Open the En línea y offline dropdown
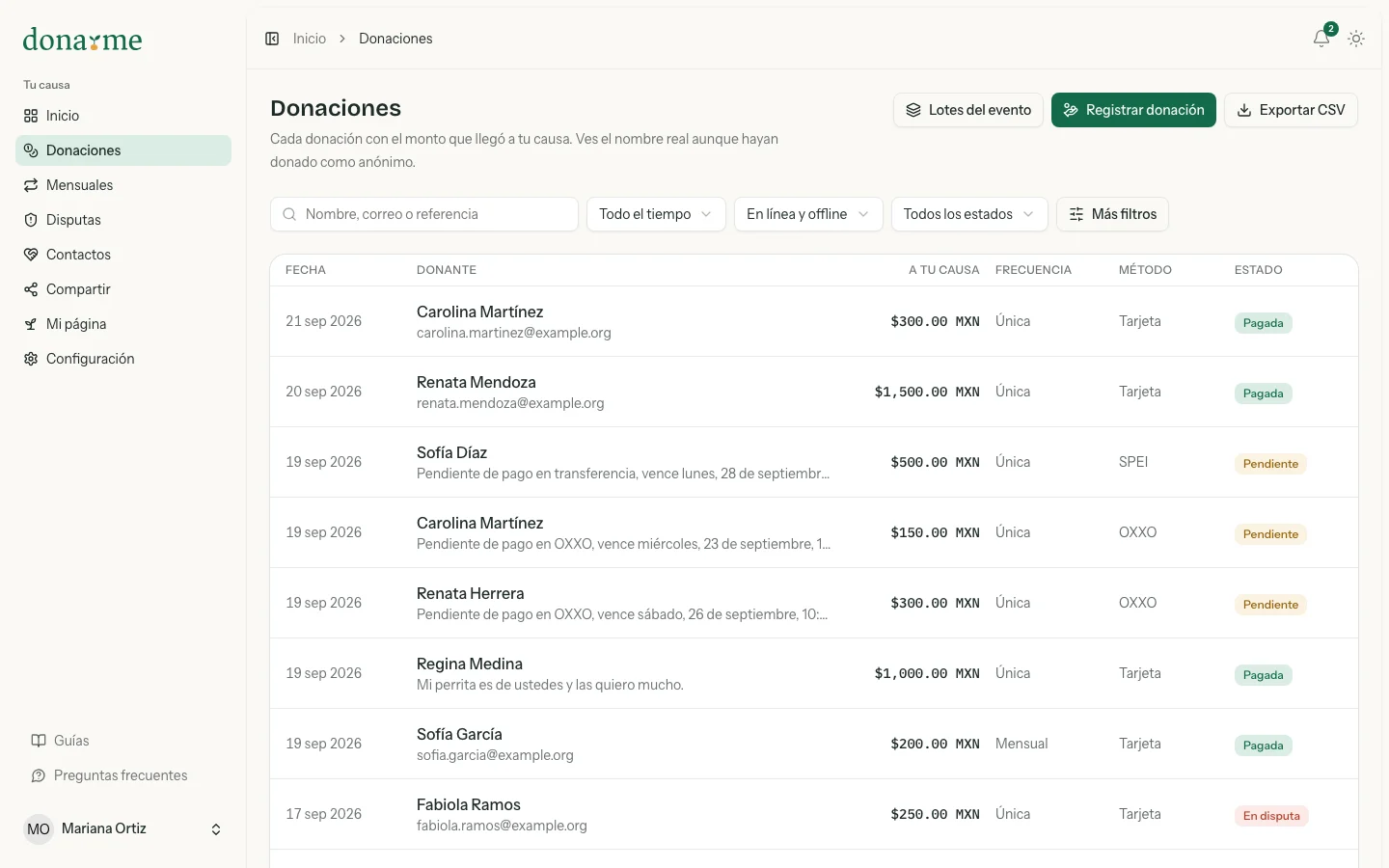This screenshot has width=1389, height=868. [x=808, y=214]
